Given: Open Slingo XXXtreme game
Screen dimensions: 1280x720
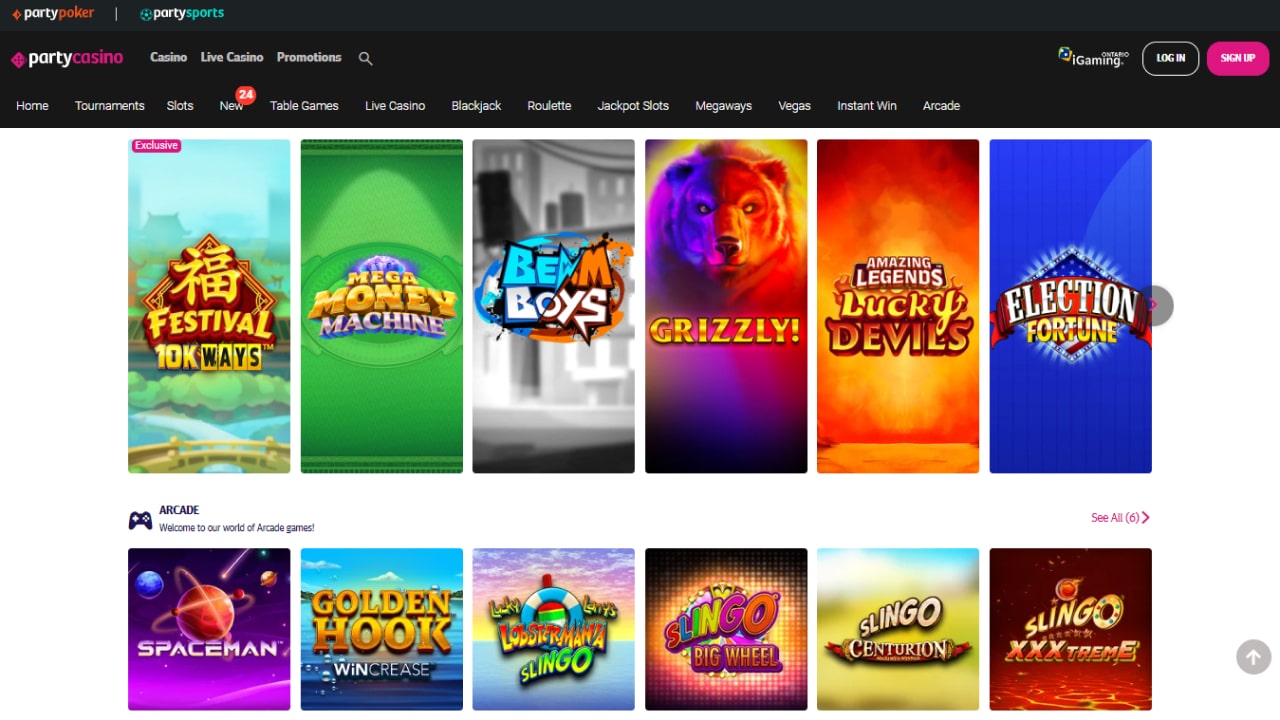Looking at the screenshot, I should point(1070,629).
